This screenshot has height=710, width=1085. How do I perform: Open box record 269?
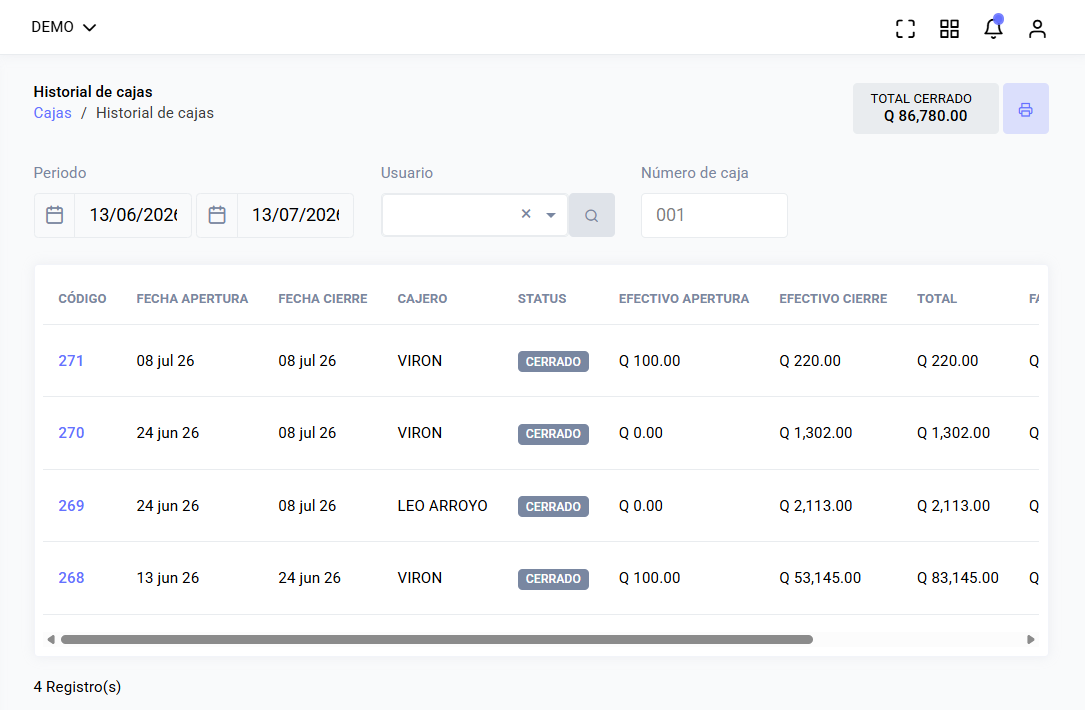71,506
